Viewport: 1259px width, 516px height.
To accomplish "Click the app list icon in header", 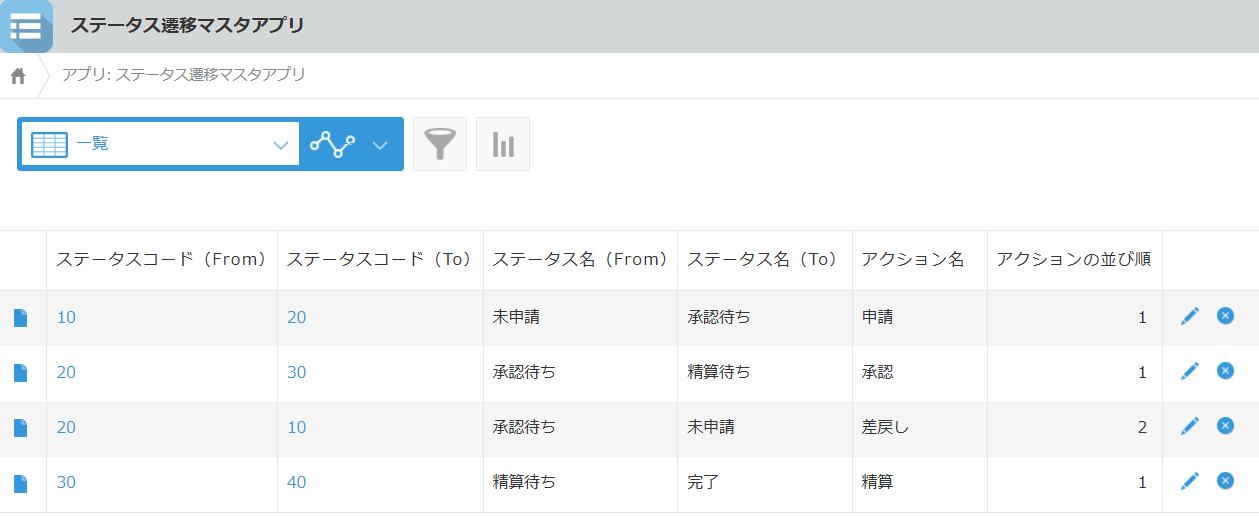I will pyautogui.click(x=26, y=26).
